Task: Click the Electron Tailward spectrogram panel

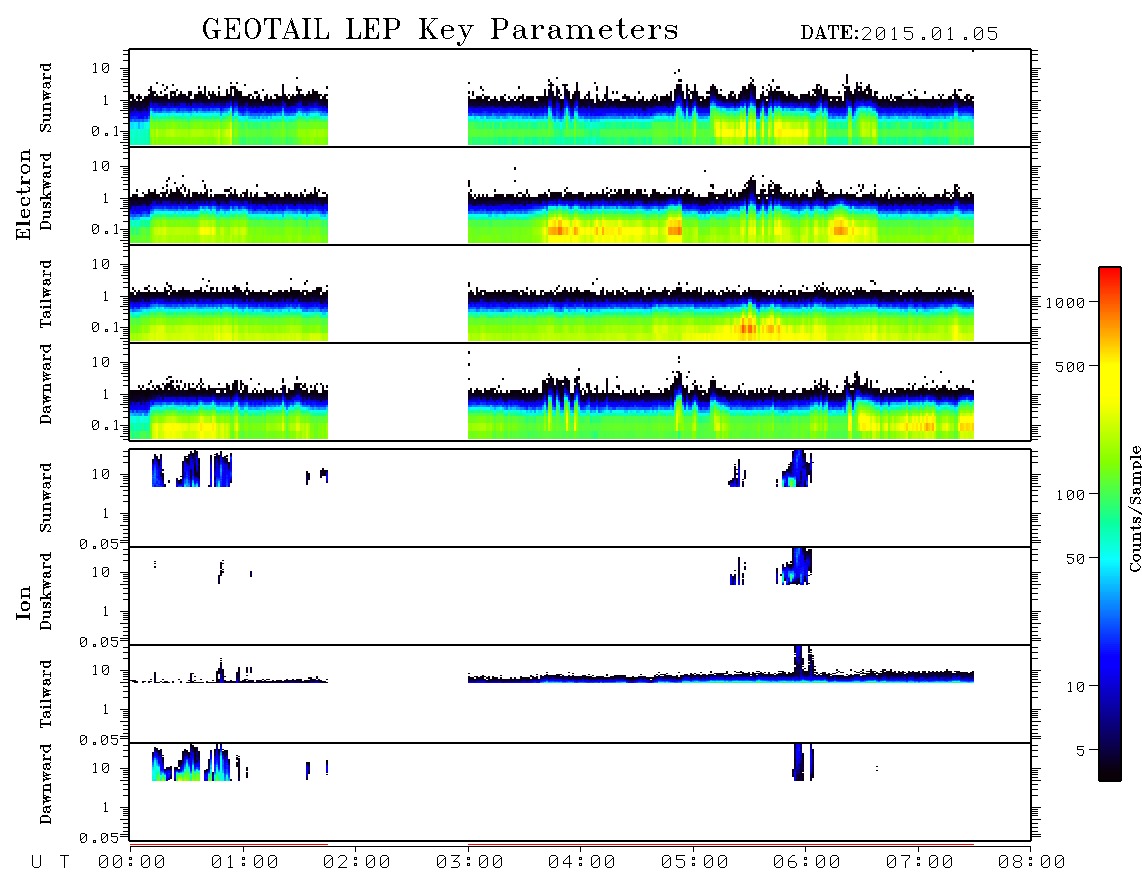Action: pos(580,294)
